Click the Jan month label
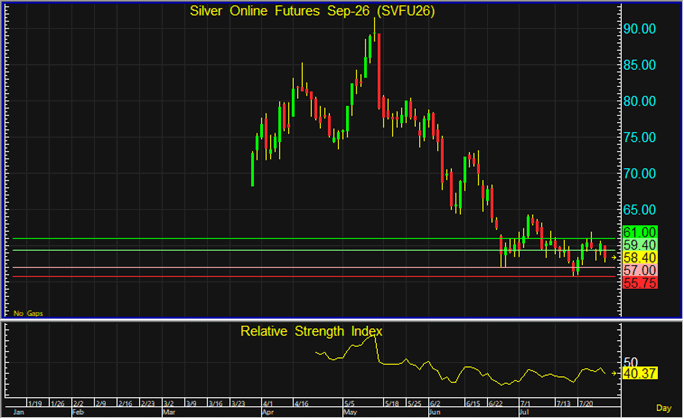The width and height of the screenshot is (684, 419). 18,412
